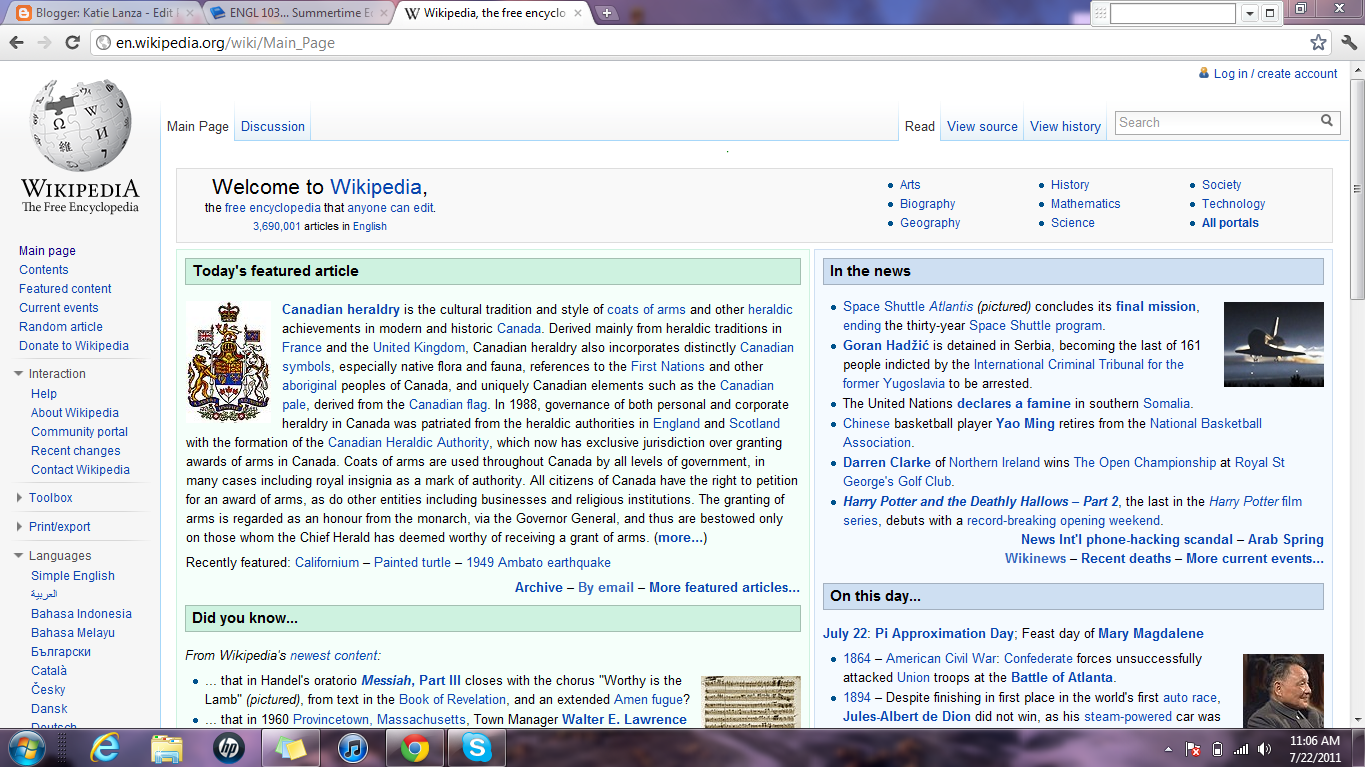Viewport: 1365px width, 767px height.
Task: Launch Internet Explorer from the taskbar
Action: pos(105,748)
